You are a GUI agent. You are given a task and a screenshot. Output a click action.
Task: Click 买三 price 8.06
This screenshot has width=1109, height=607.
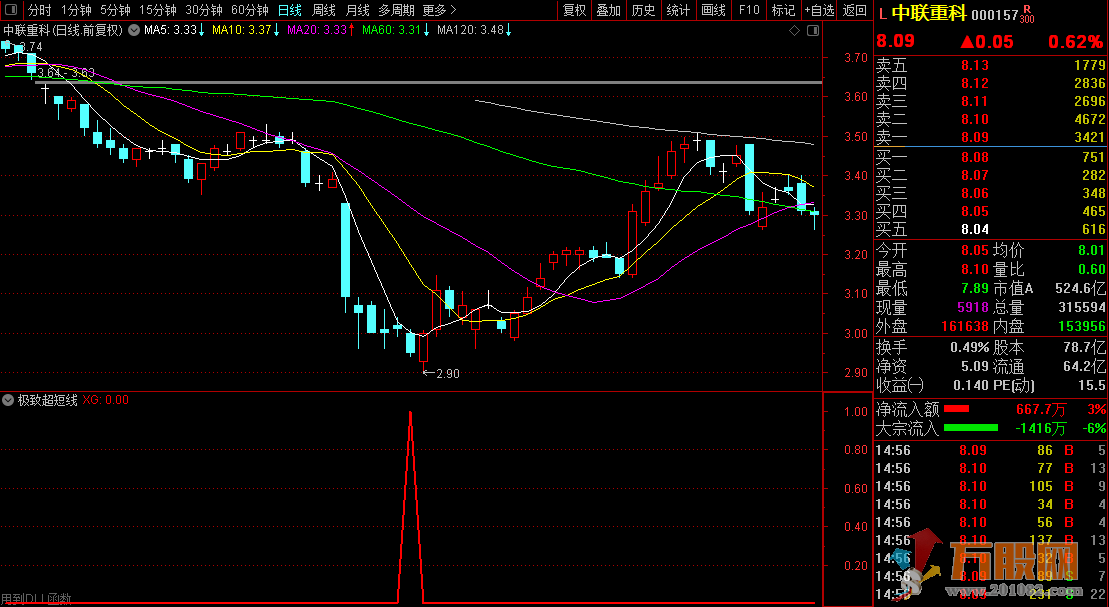(x=975, y=193)
